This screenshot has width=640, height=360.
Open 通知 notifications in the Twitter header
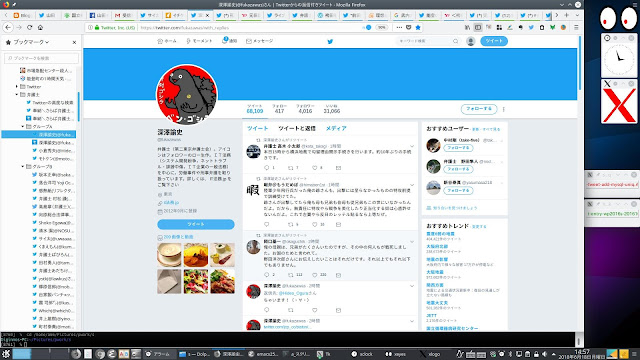230,41
